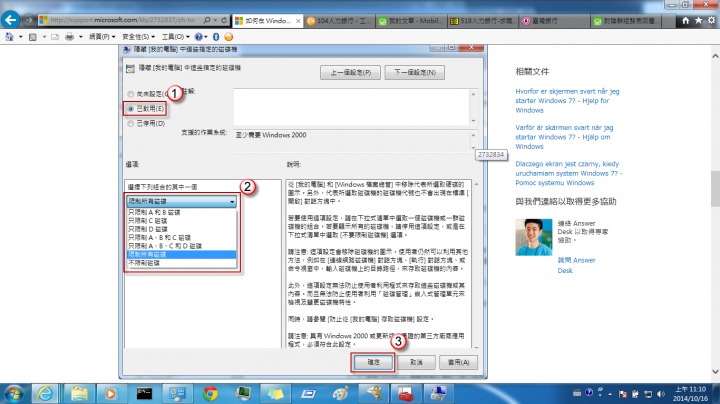Open the 工具(O) dropdown menu

click(175, 37)
